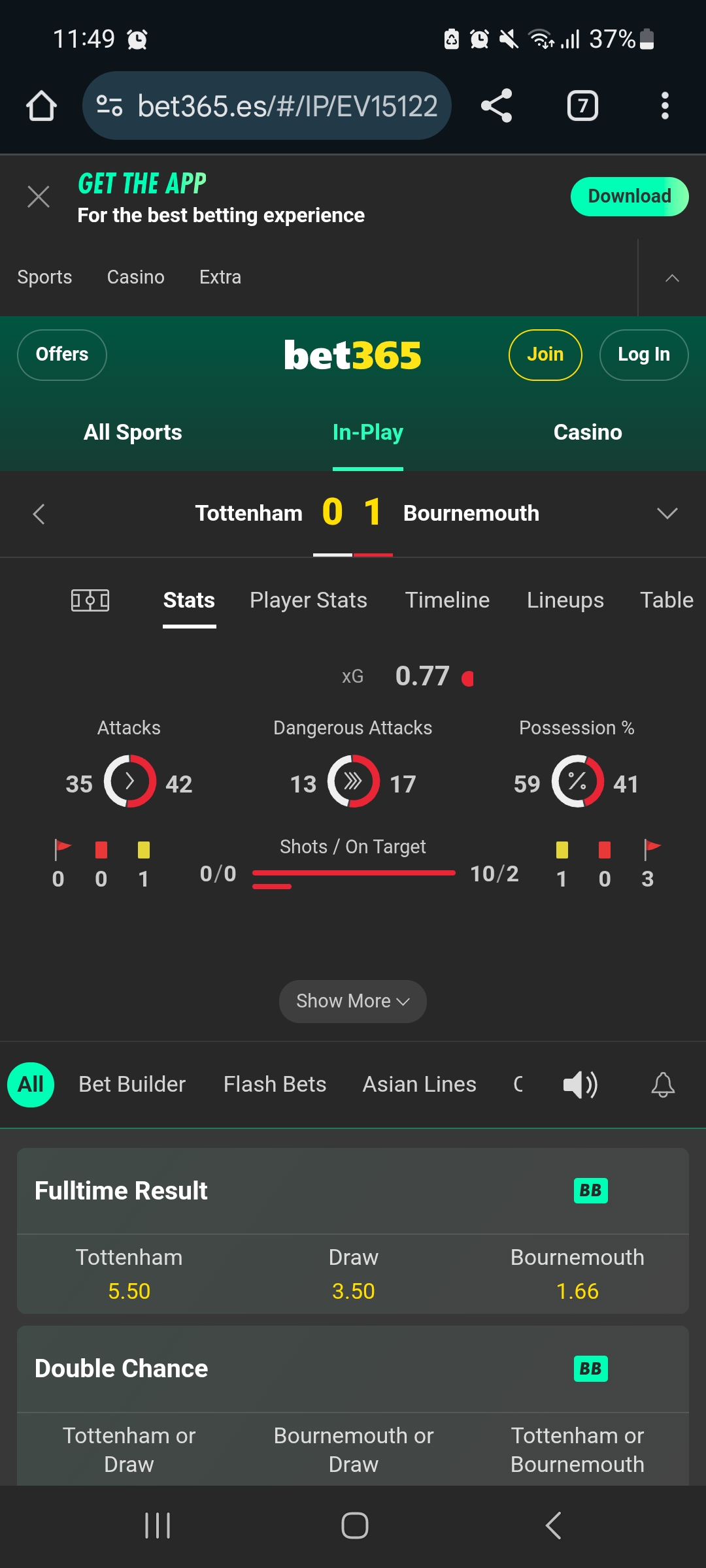Collapse the top Sports Casino Extra bar
The image size is (706, 1568).
pyautogui.click(x=672, y=278)
